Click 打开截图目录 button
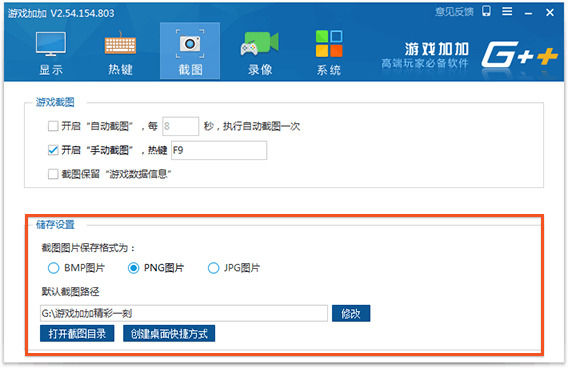 [77, 333]
